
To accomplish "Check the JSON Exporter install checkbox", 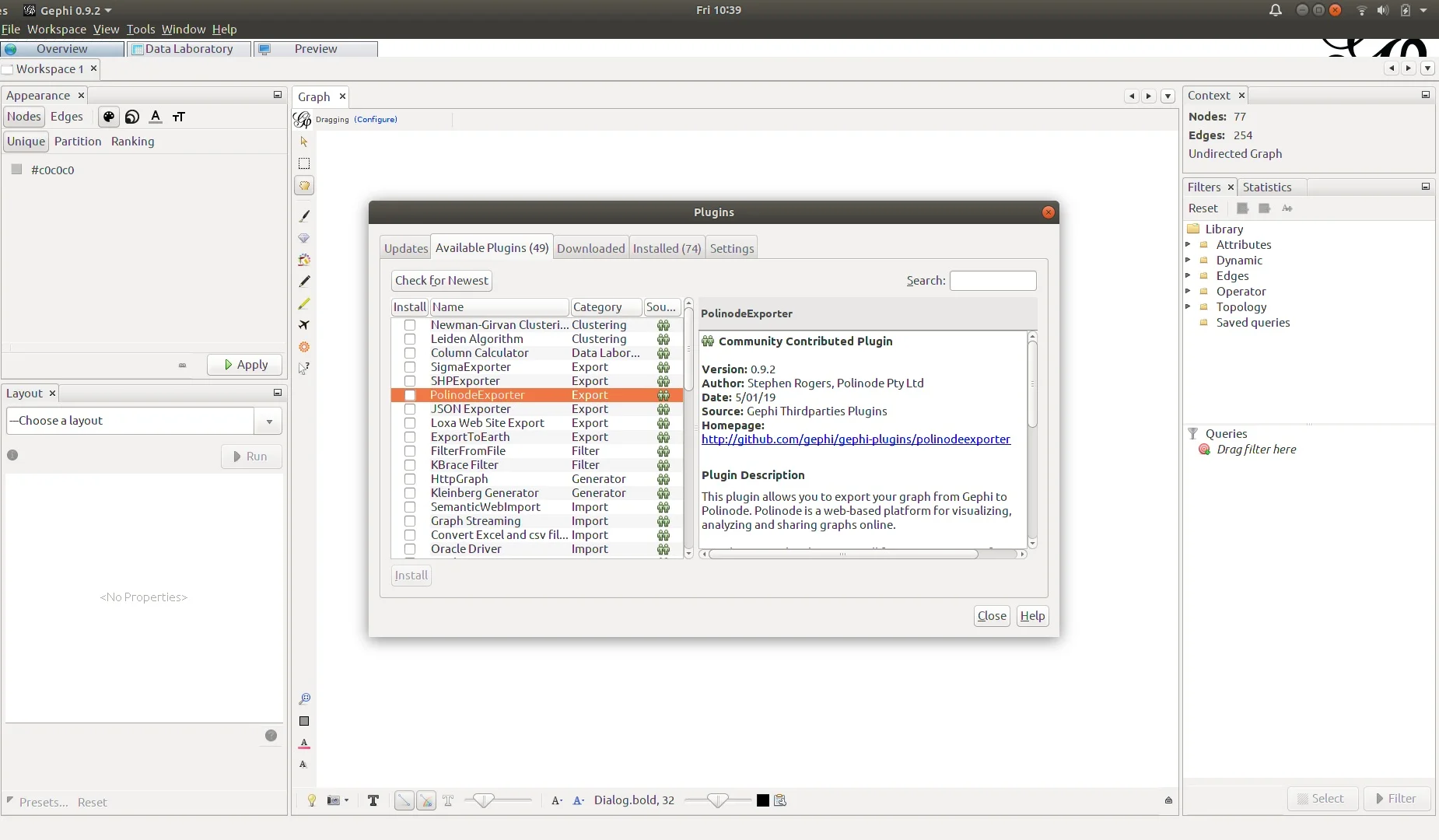I will click(410, 409).
